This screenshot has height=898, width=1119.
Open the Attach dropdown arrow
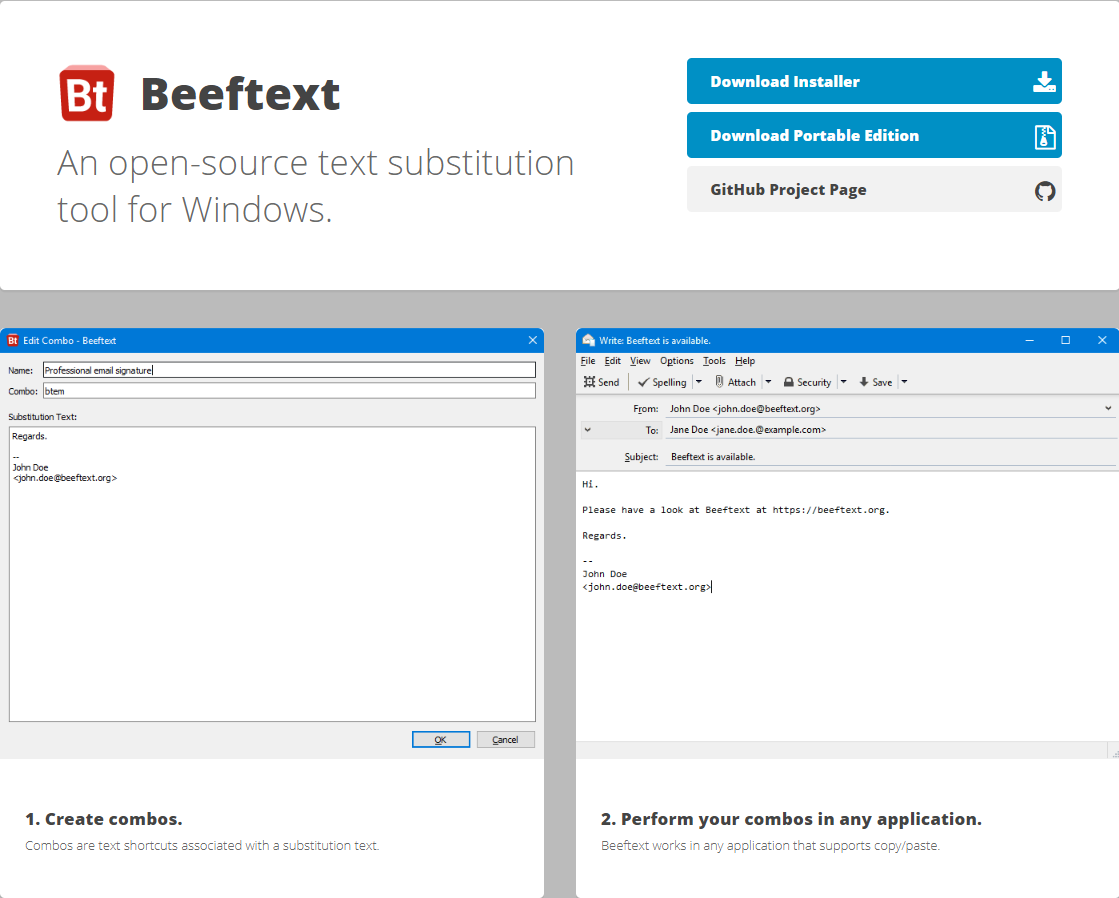tap(769, 382)
